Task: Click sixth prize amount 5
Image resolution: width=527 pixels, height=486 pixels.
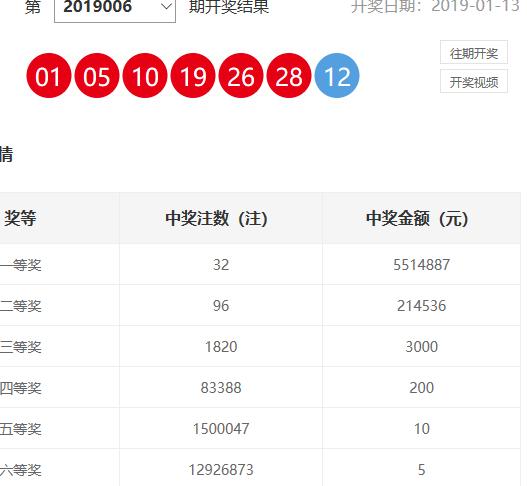Action: (x=421, y=470)
